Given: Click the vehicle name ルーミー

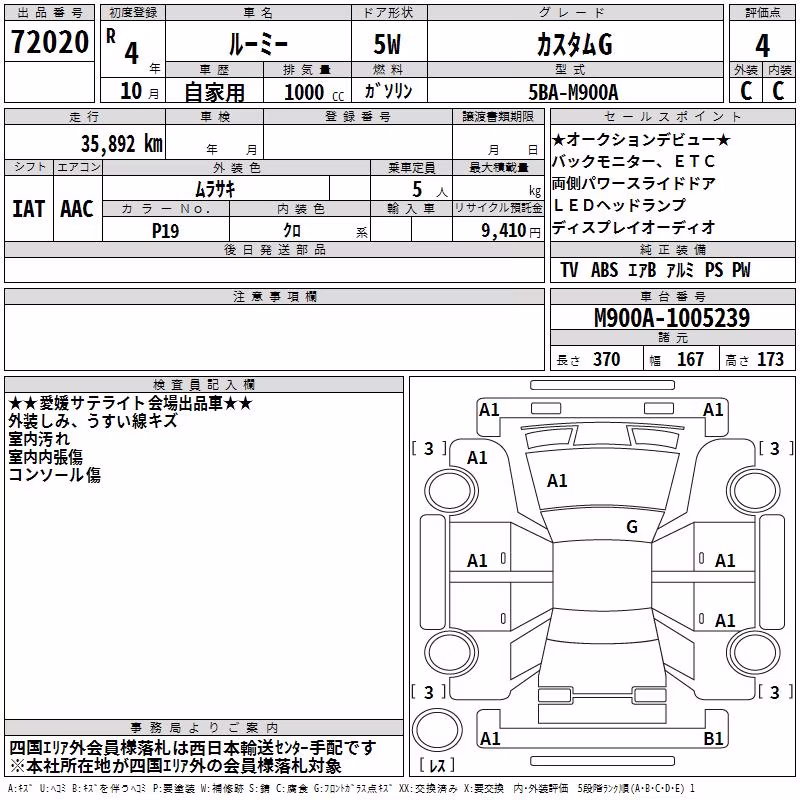Looking at the screenshot, I should [x=258, y=45].
